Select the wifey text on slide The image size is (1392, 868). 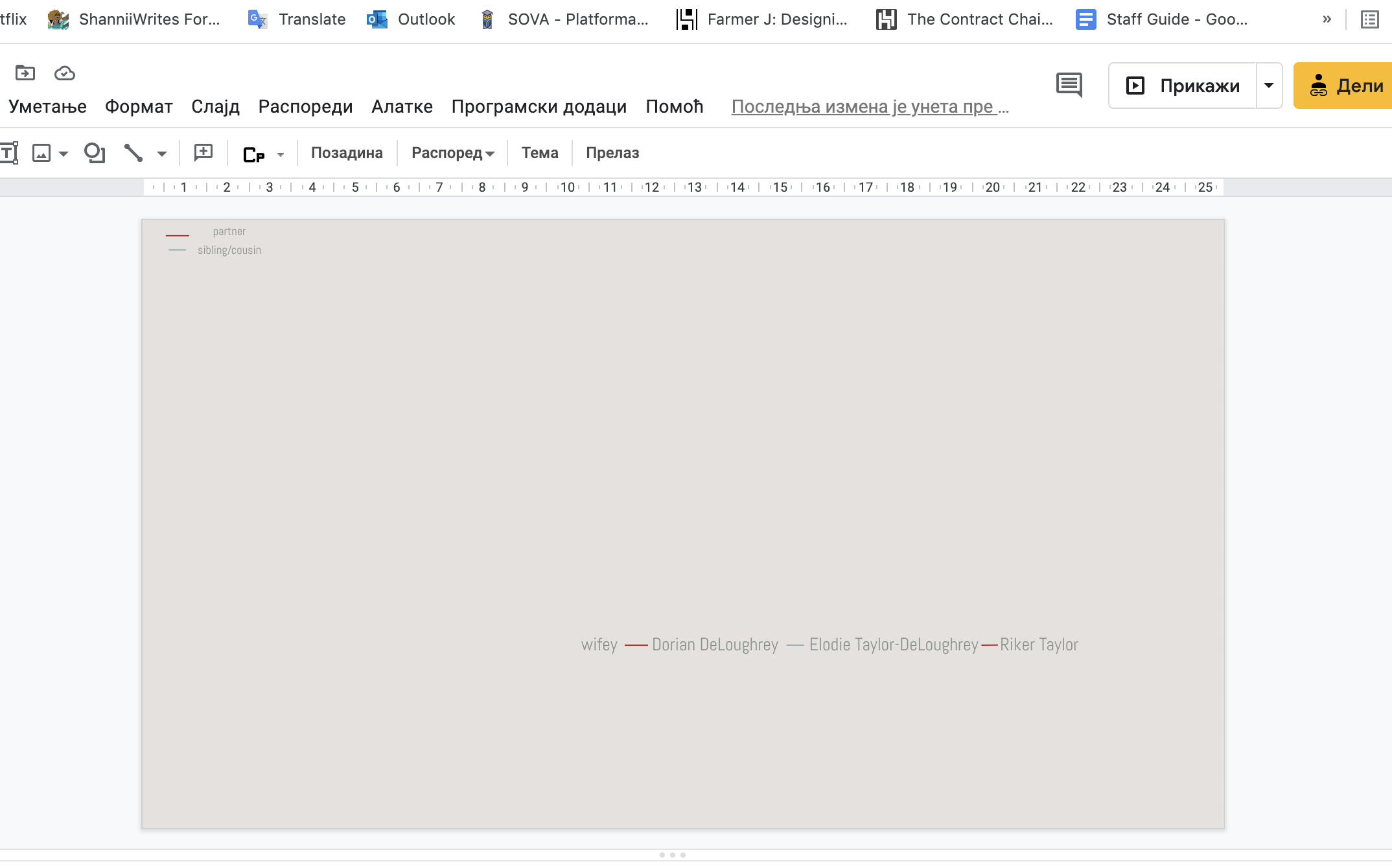[599, 645]
